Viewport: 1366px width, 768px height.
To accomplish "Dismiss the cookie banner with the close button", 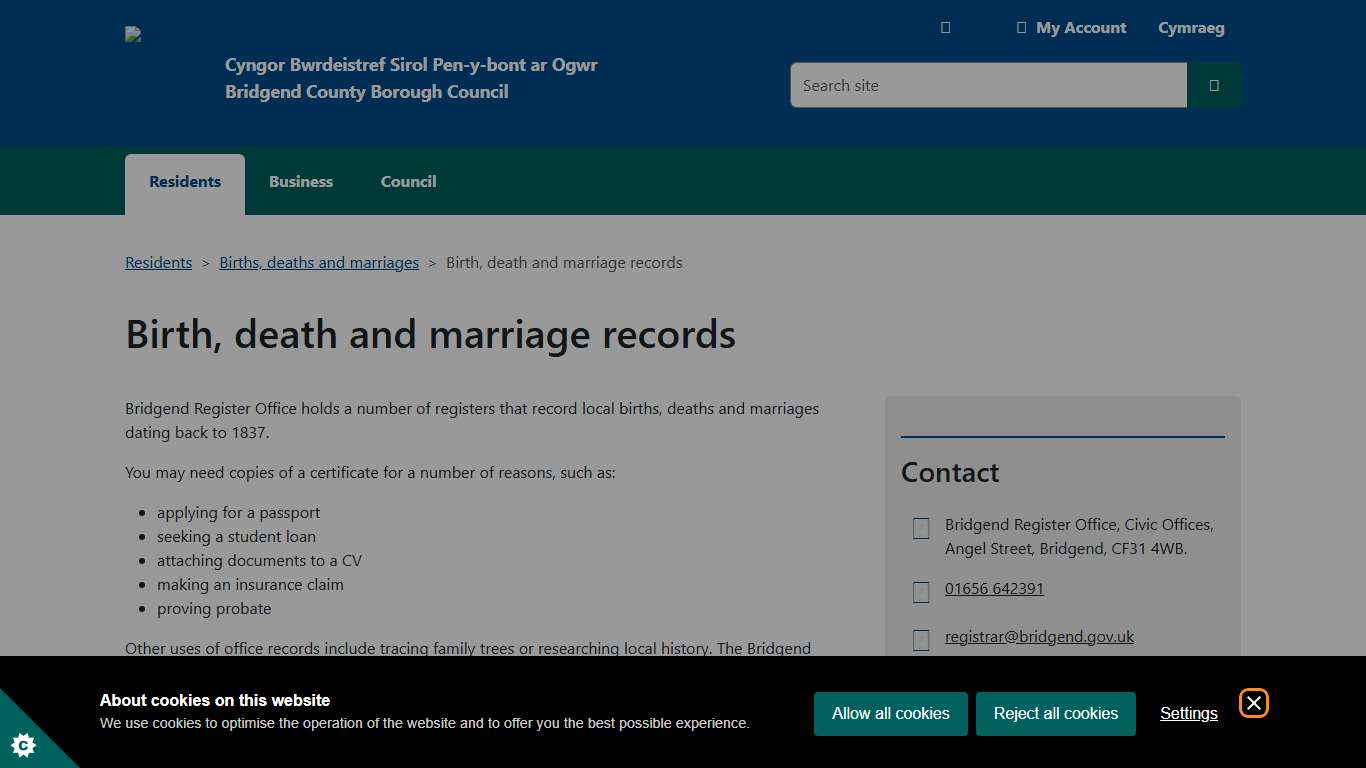I will pyautogui.click(x=1253, y=703).
